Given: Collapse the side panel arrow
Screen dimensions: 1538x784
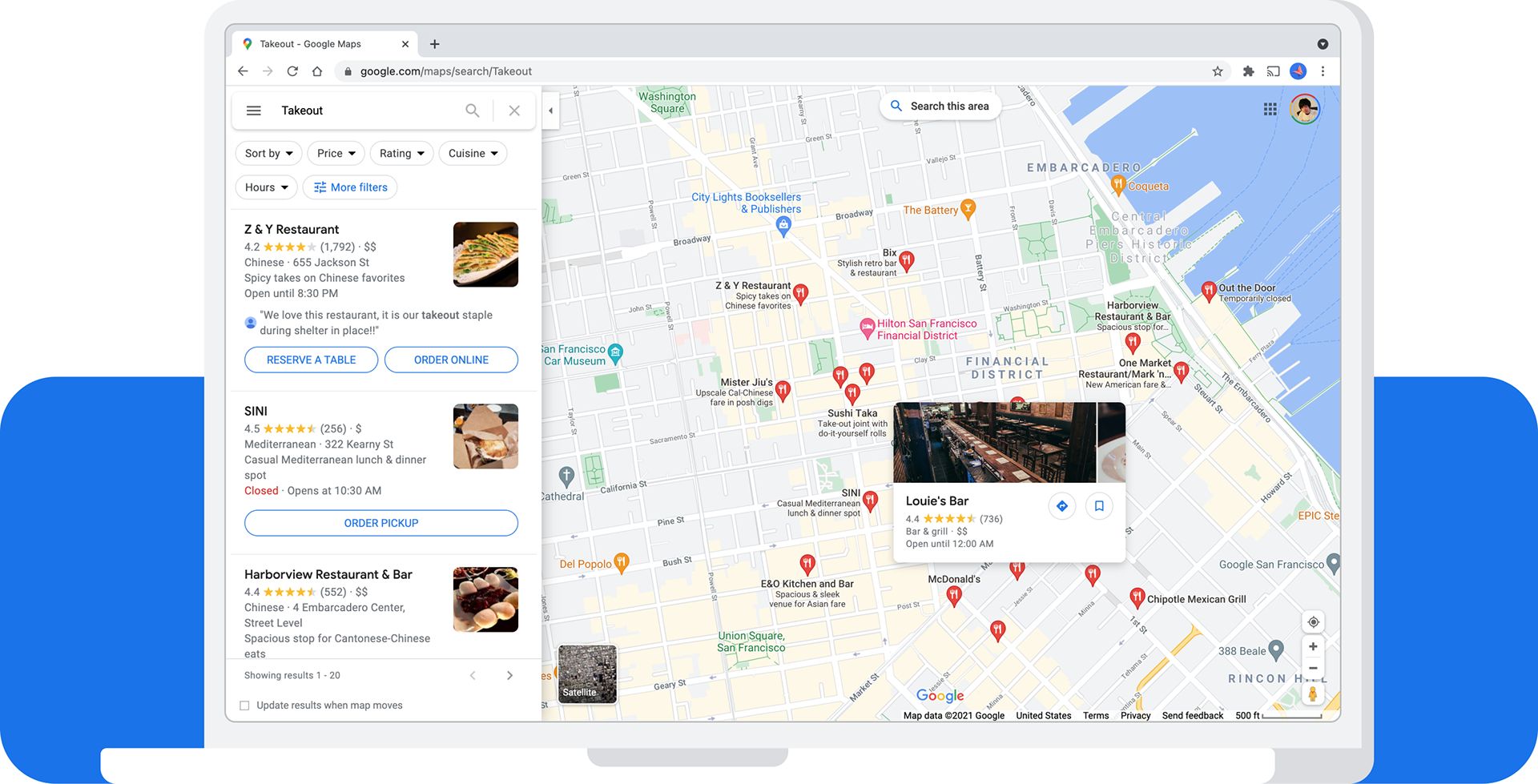Looking at the screenshot, I should [x=550, y=111].
